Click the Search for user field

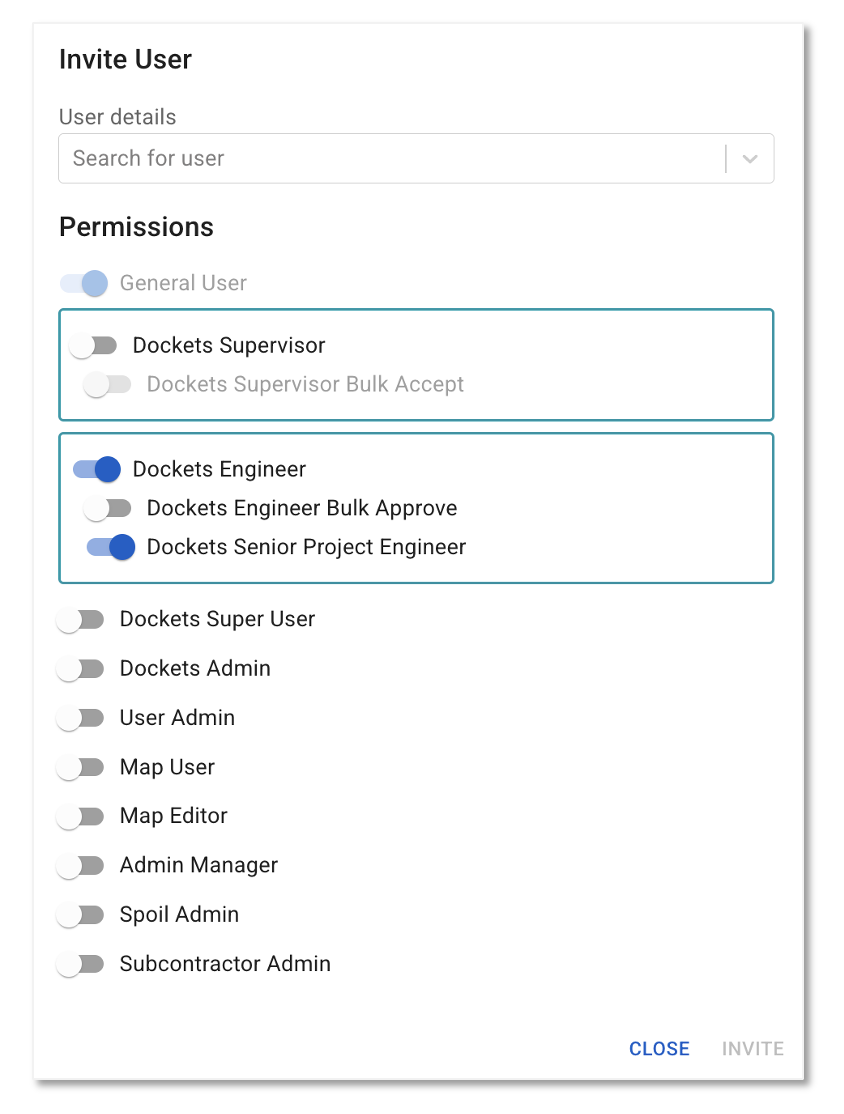click(x=416, y=158)
